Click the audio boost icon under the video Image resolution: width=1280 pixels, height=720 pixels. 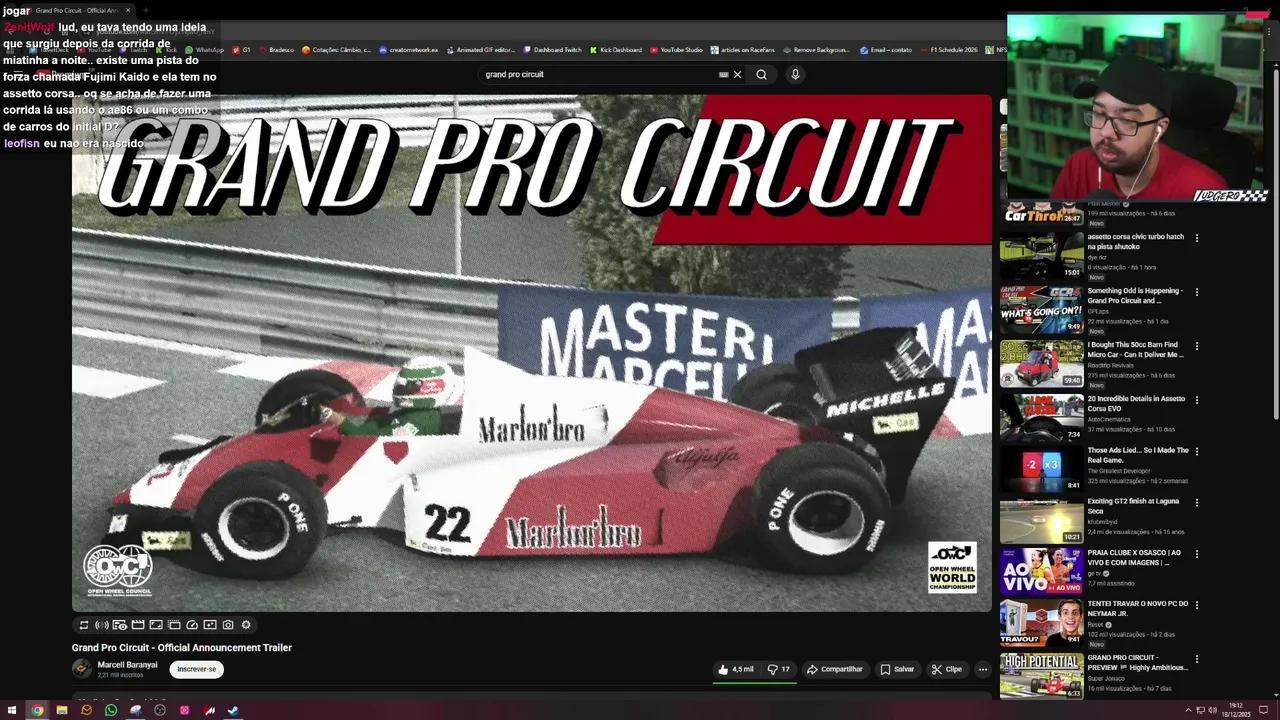[x=102, y=625]
